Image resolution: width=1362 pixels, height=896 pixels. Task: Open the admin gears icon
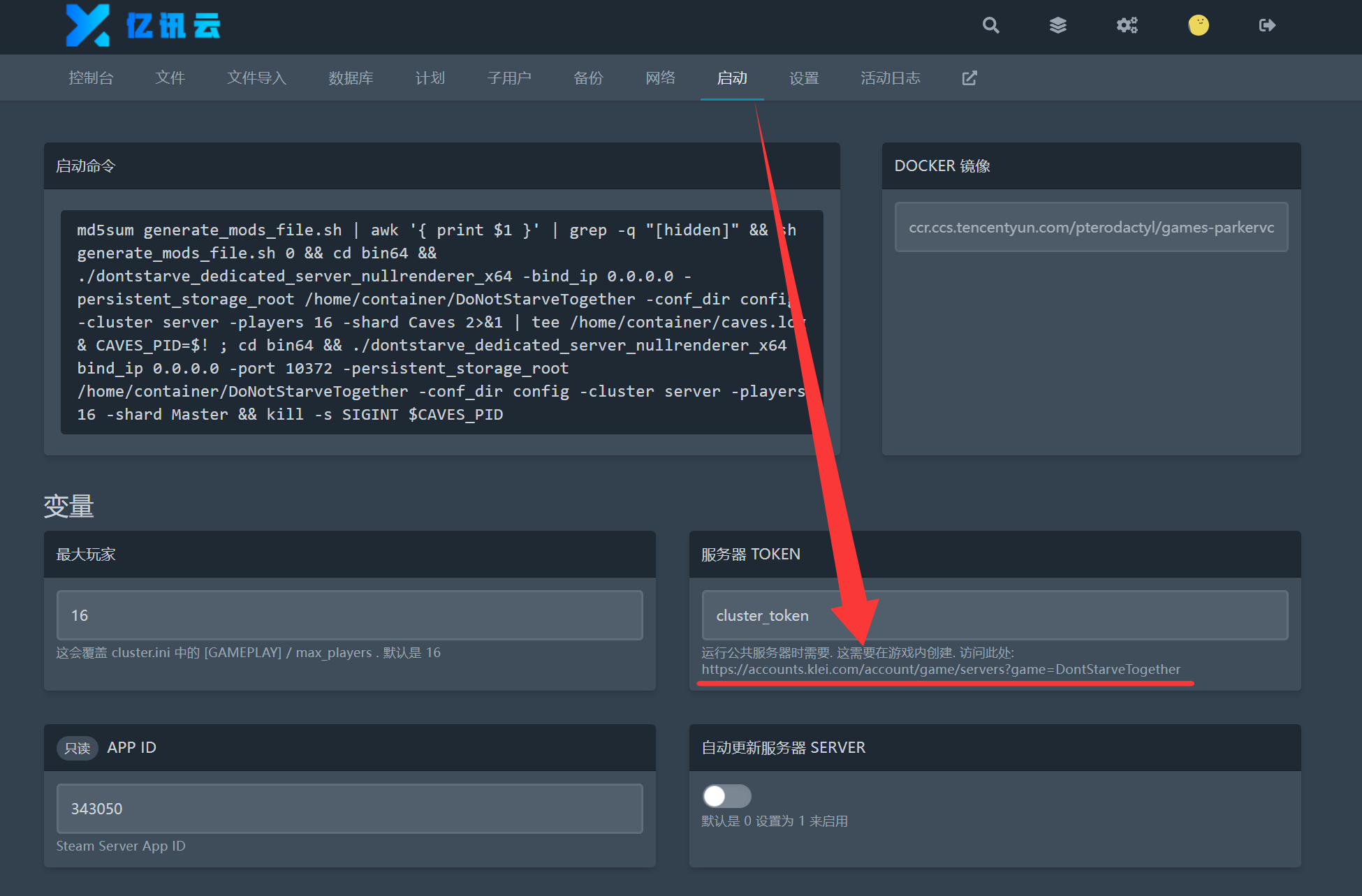coord(1127,25)
